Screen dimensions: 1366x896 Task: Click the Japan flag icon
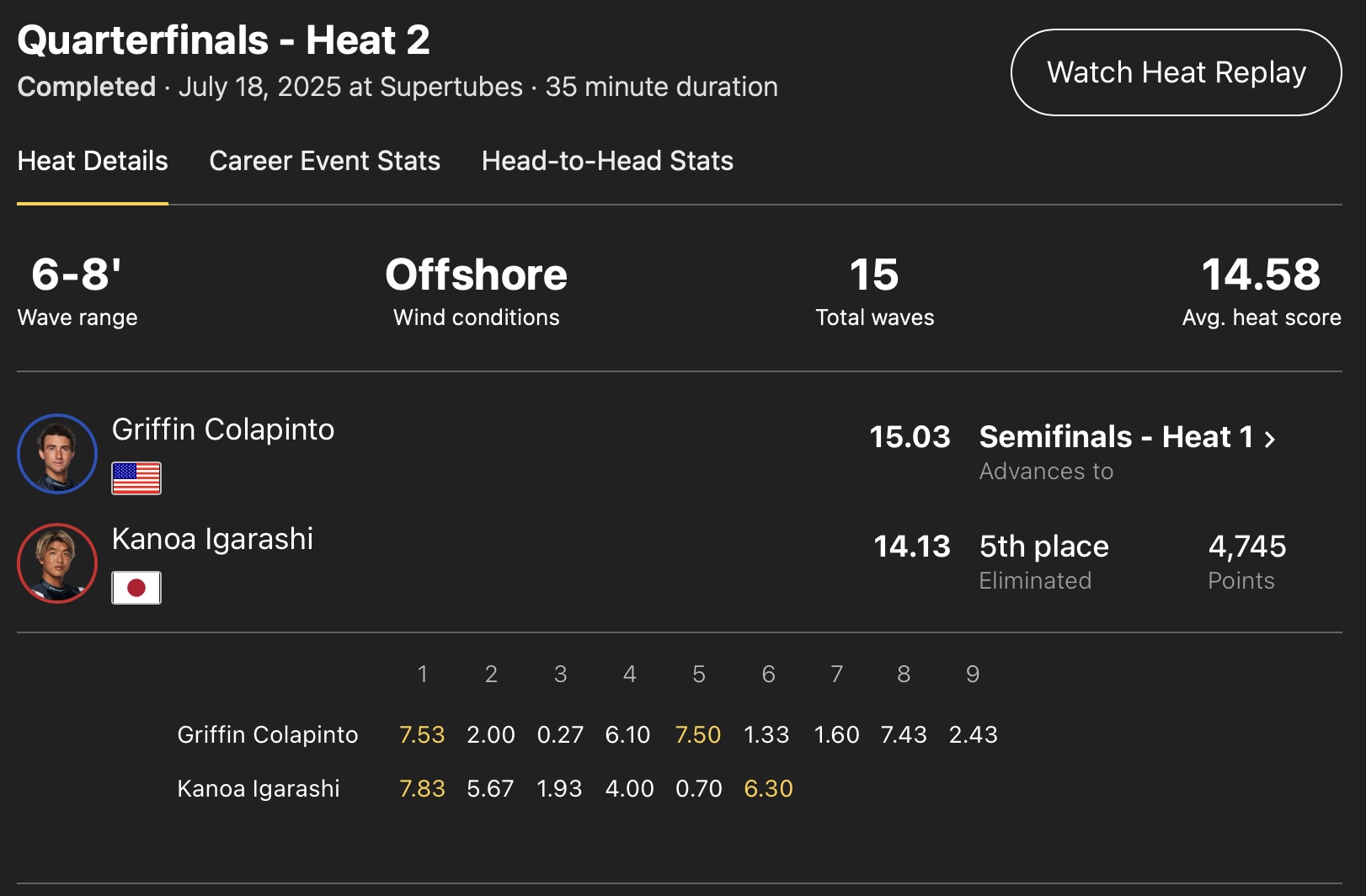click(x=136, y=588)
